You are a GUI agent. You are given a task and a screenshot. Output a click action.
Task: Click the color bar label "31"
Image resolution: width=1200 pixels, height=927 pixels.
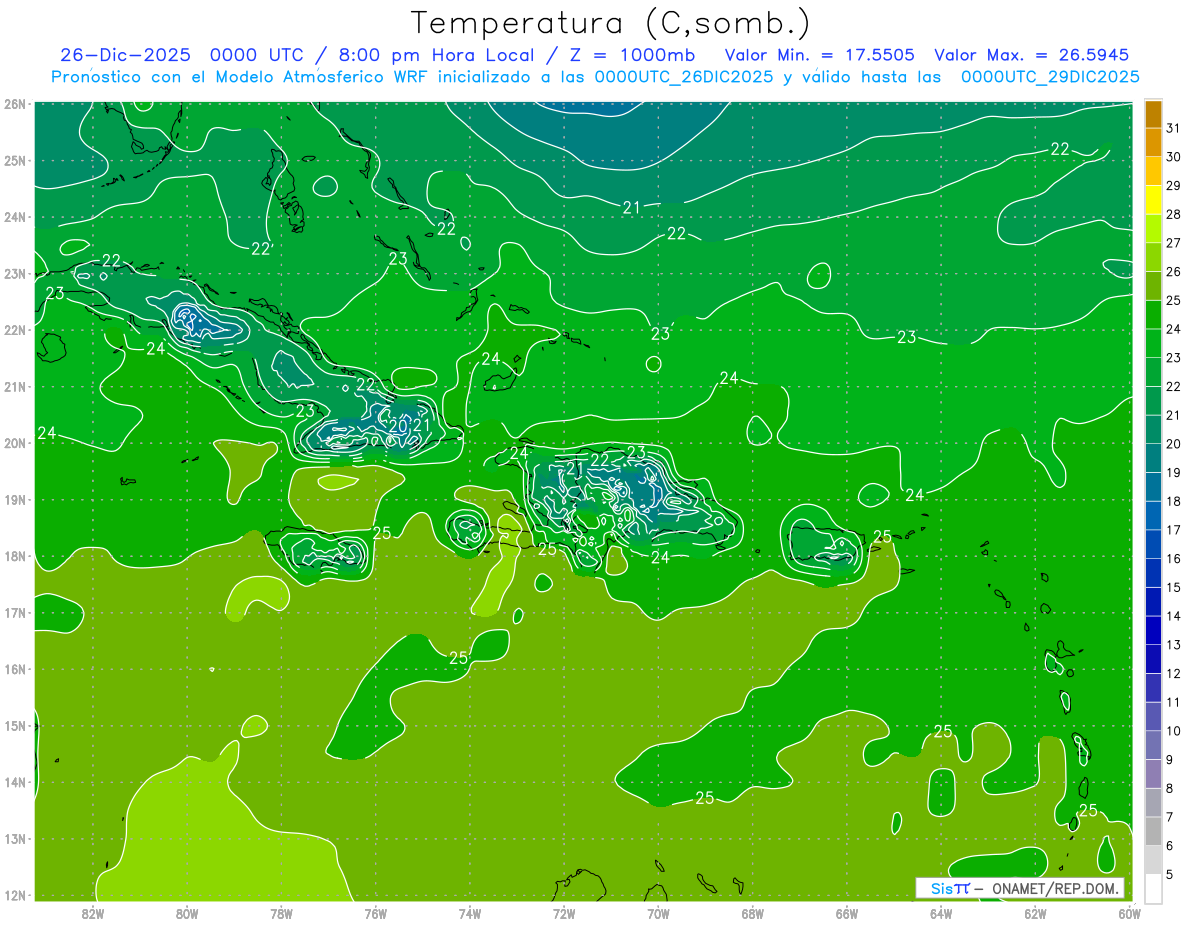(1173, 128)
